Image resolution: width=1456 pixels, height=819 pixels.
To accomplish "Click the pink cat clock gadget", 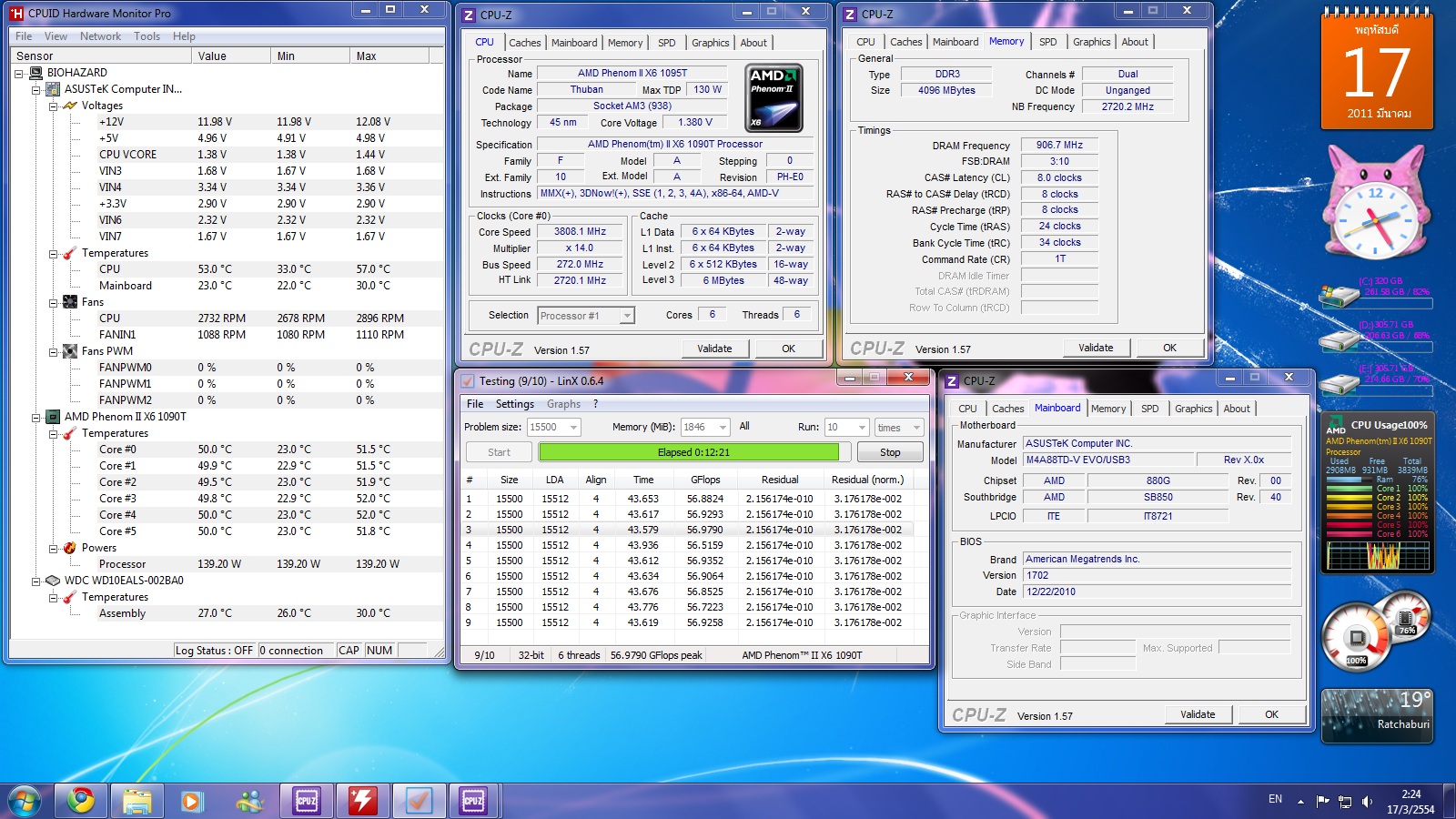I will (x=1376, y=205).
